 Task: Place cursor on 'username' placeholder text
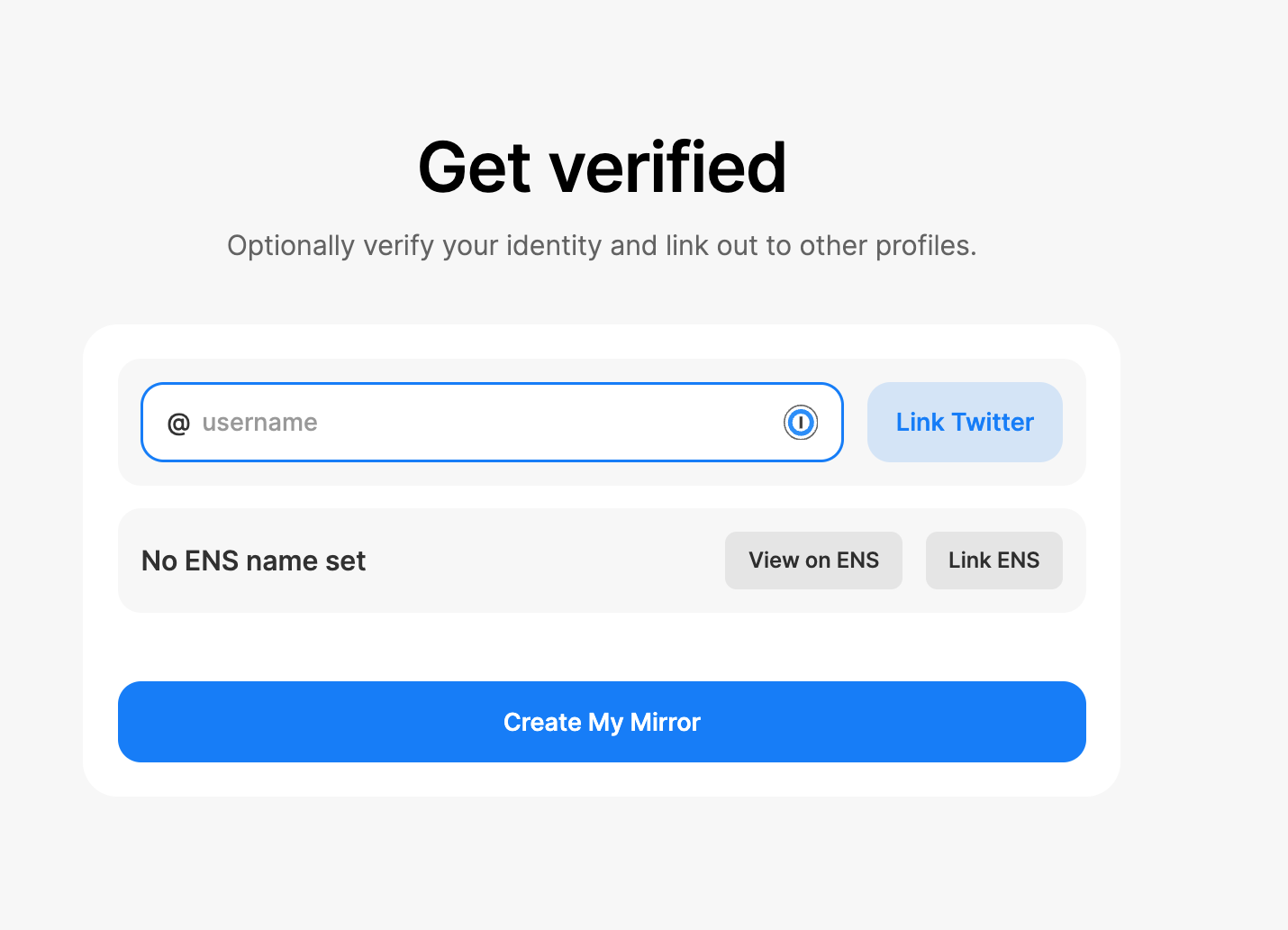(x=259, y=423)
